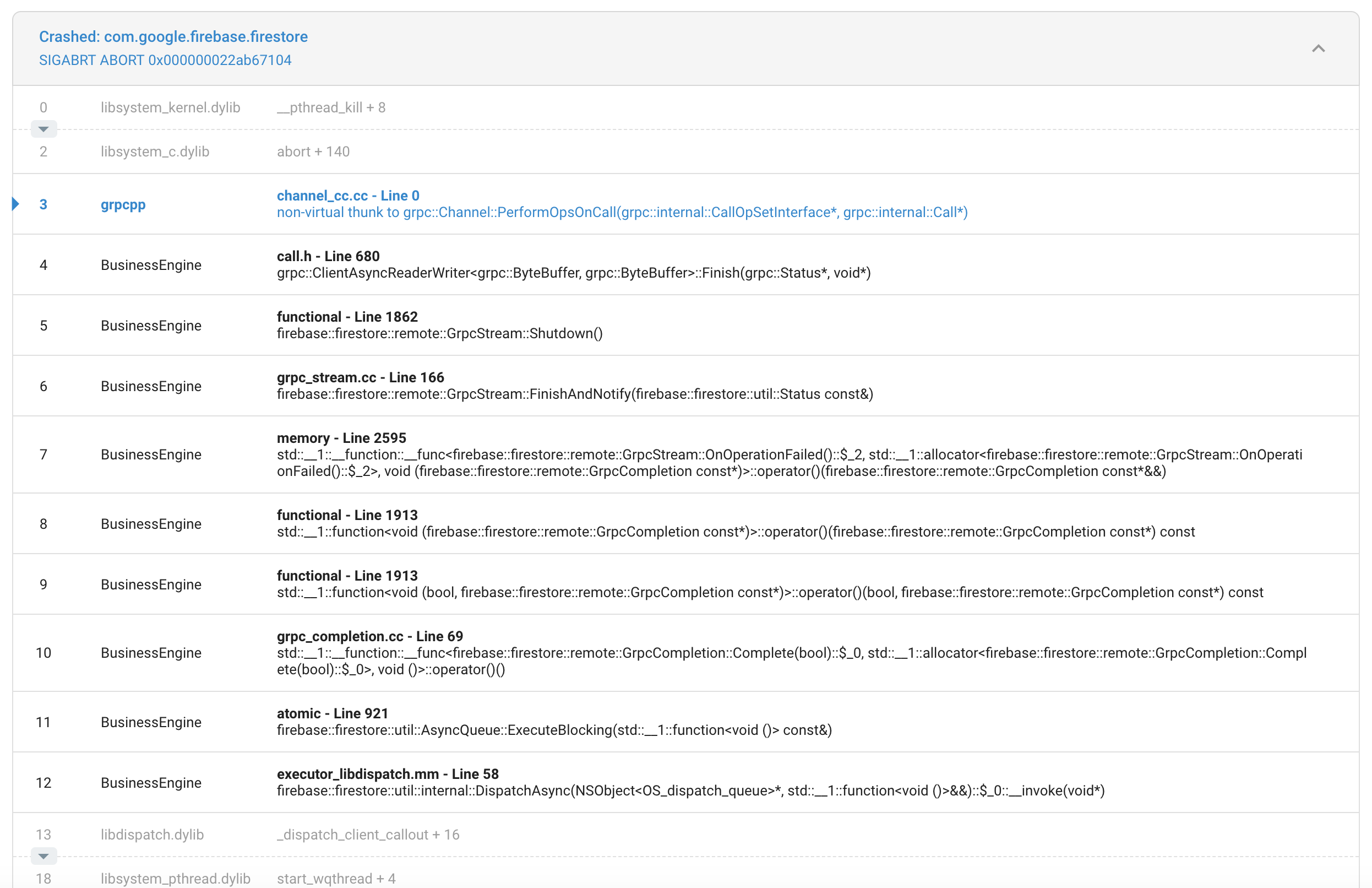This screenshot has width=1372, height=888.
Task: Select memory - Line 2595 frame row
Action: click(341, 437)
